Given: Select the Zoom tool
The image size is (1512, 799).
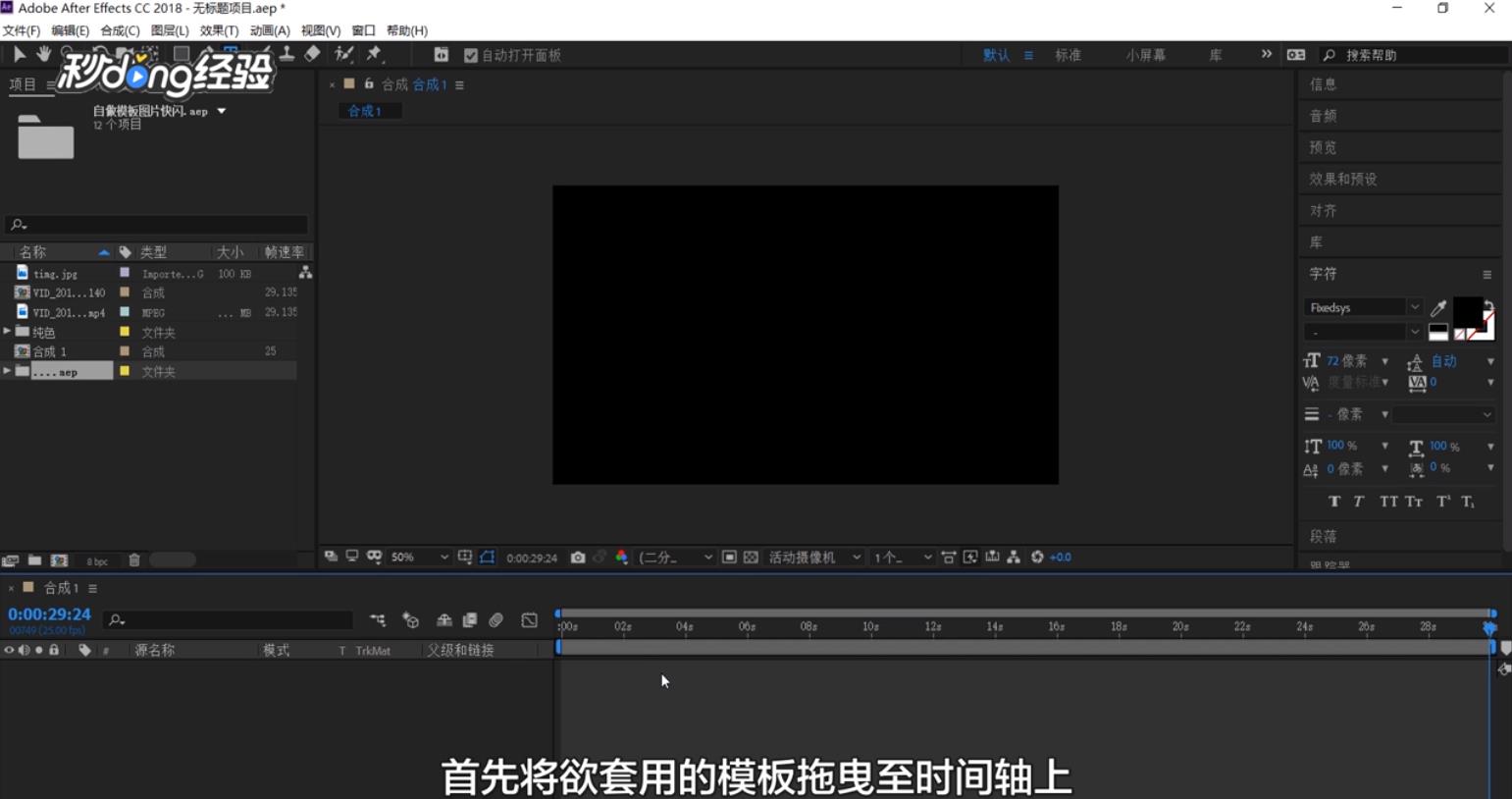Looking at the screenshot, I should [x=65, y=54].
